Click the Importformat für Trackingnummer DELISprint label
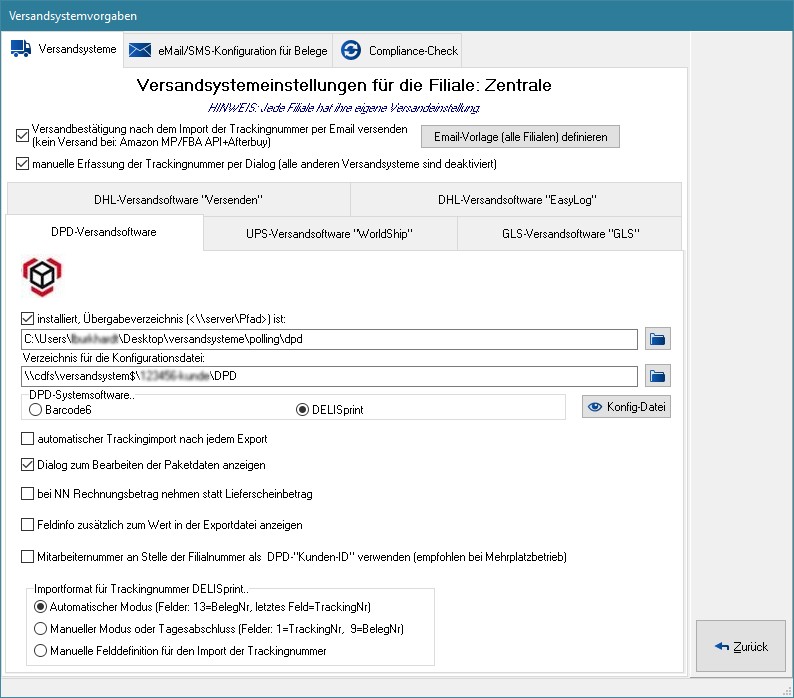Image resolution: width=794 pixels, height=698 pixels. [x=141, y=589]
